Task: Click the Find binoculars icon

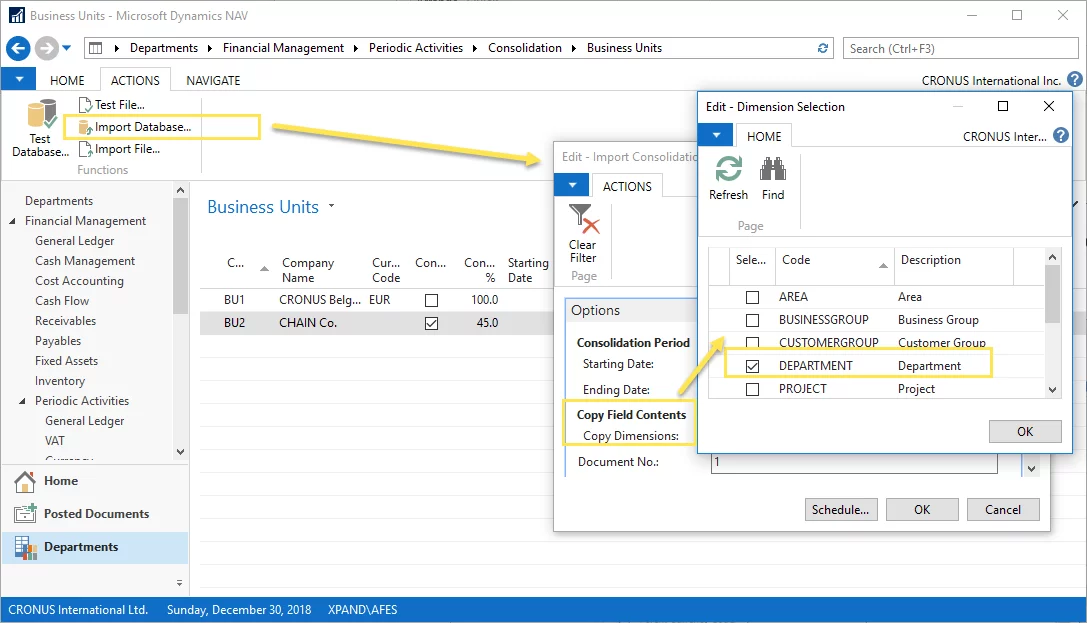Action: pos(772,170)
